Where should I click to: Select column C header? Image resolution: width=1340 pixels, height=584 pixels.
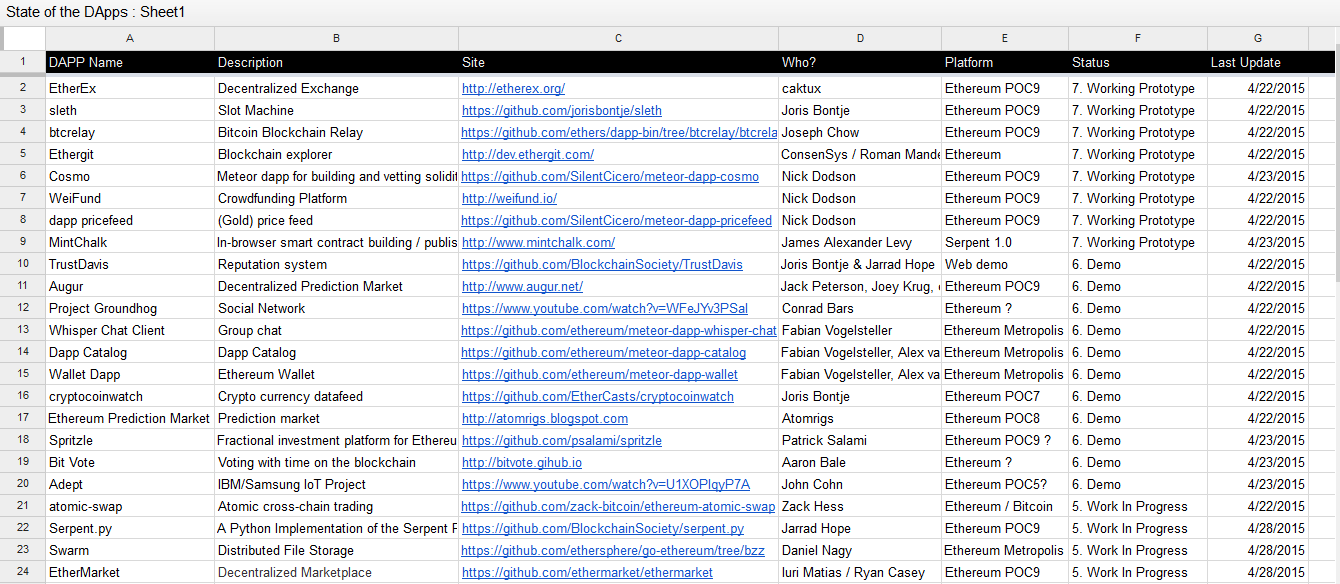tap(619, 38)
